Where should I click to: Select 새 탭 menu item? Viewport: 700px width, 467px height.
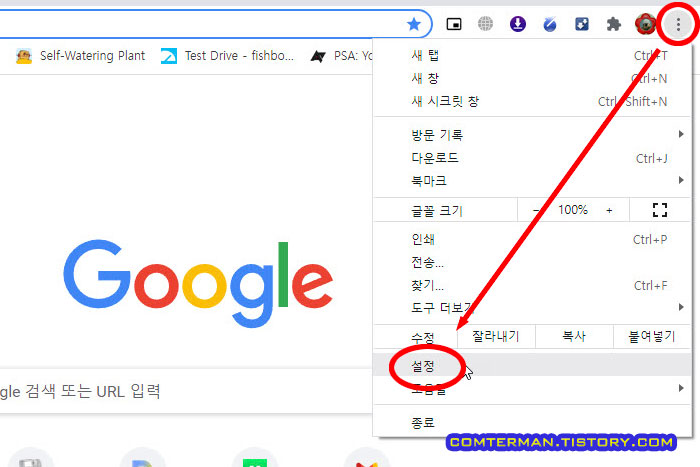(532, 55)
